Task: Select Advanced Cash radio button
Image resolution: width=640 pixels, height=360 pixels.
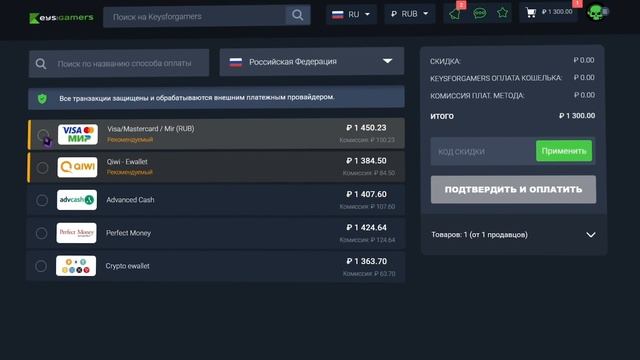Action: click(x=42, y=200)
